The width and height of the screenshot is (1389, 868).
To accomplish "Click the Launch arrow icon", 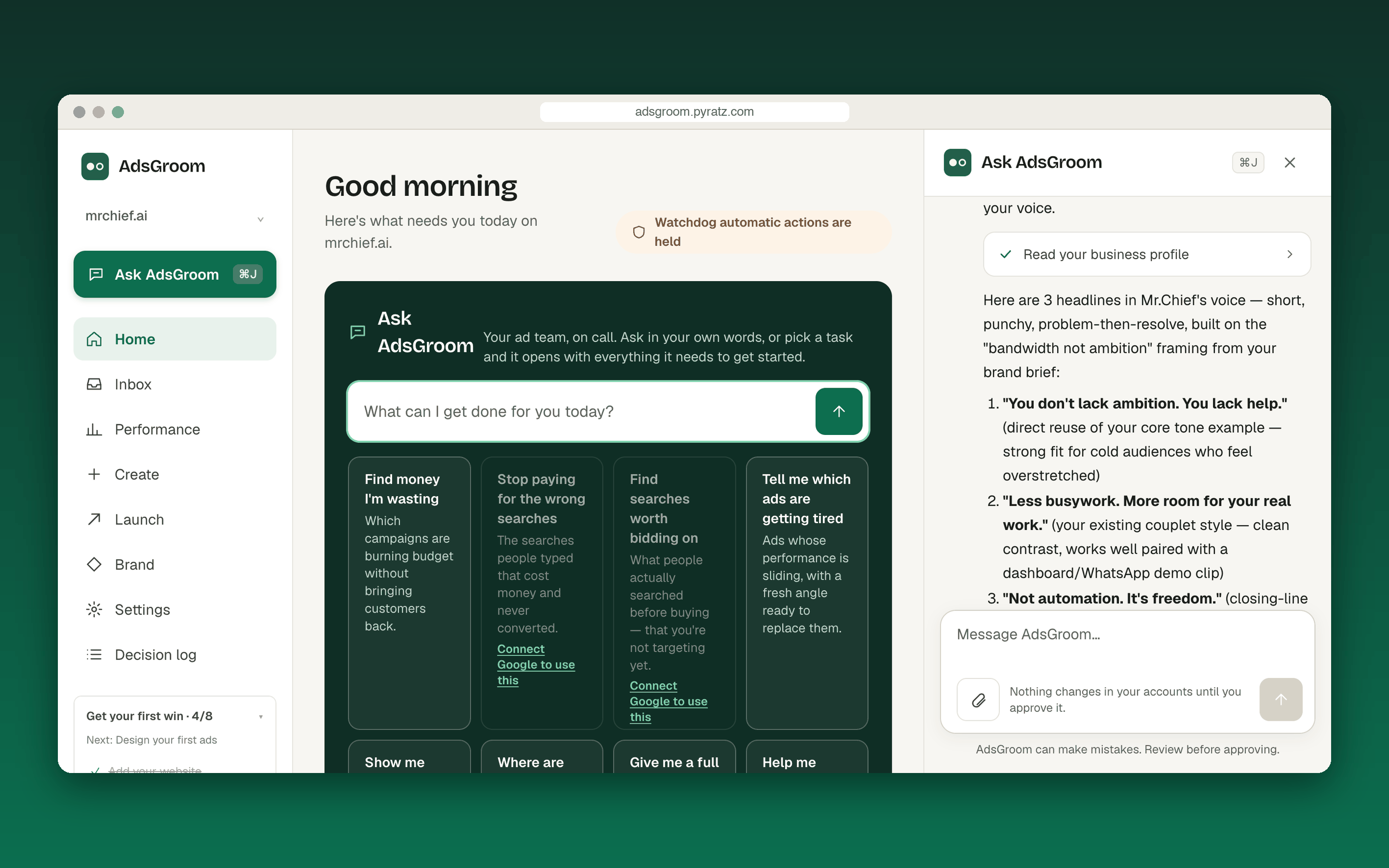I will (94, 519).
